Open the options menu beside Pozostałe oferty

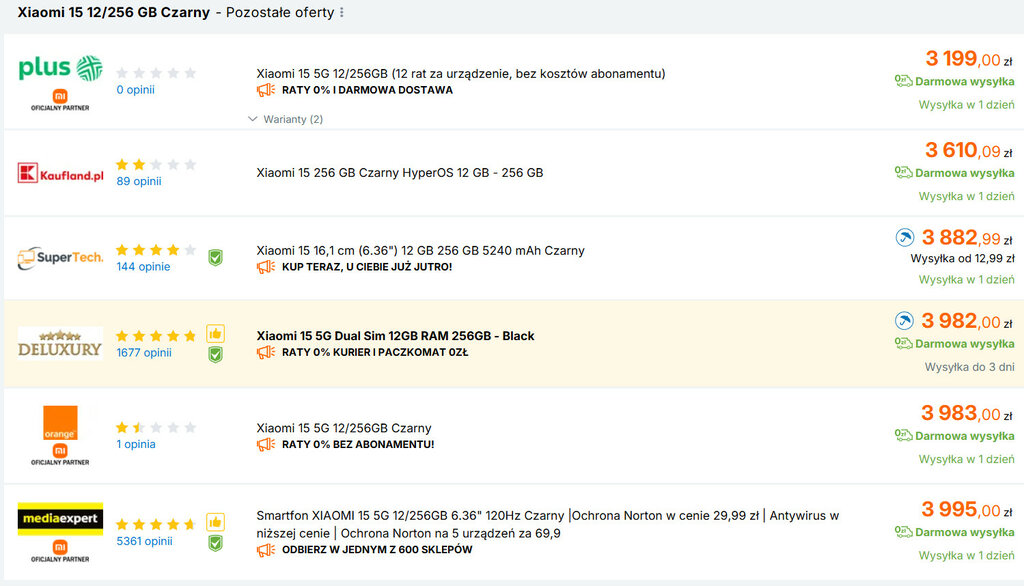(x=342, y=13)
